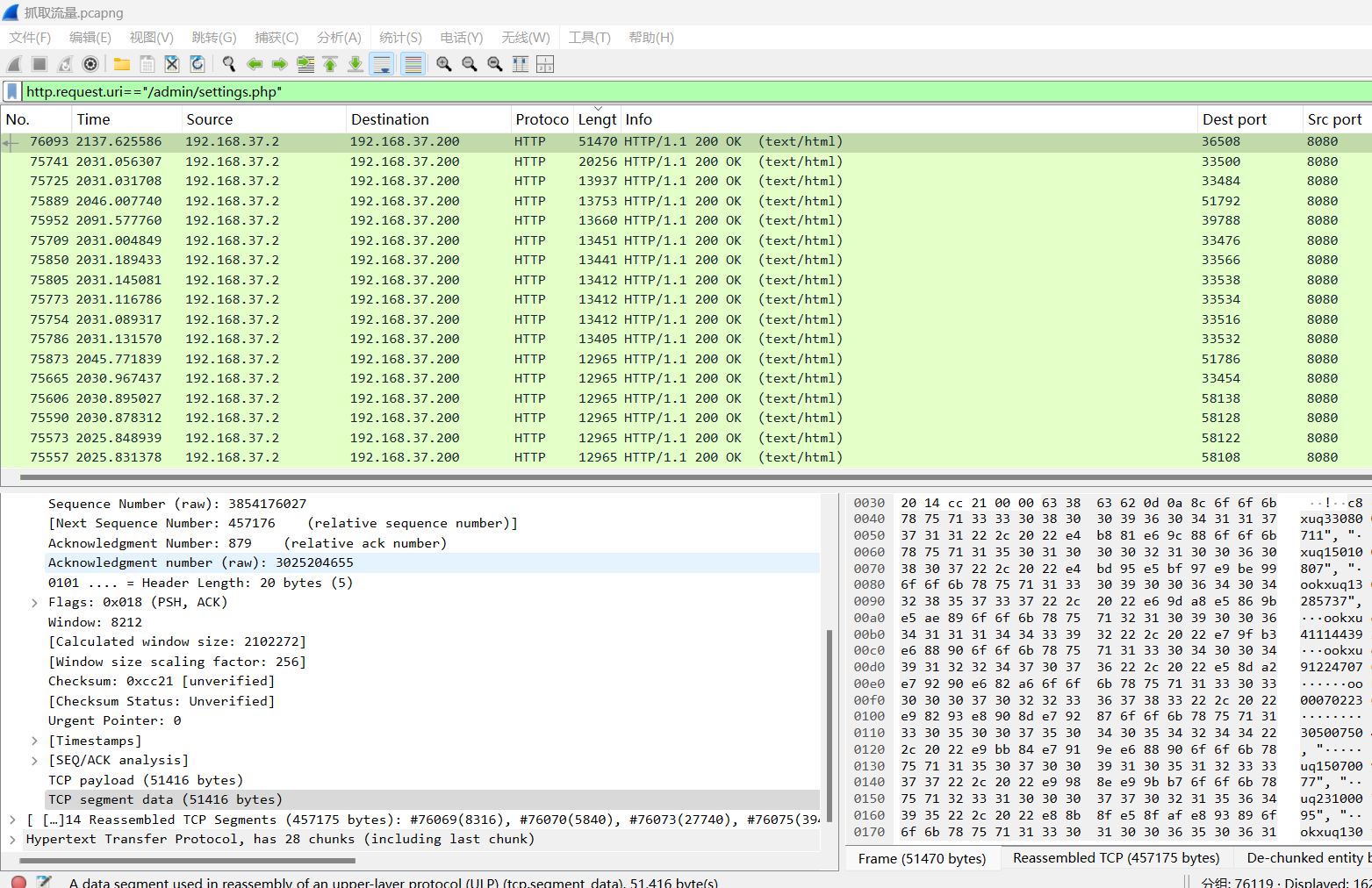Open the 帮助(H) menu
Image resolution: width=1372 pixels, height=888 pixels.
[651, 38]
